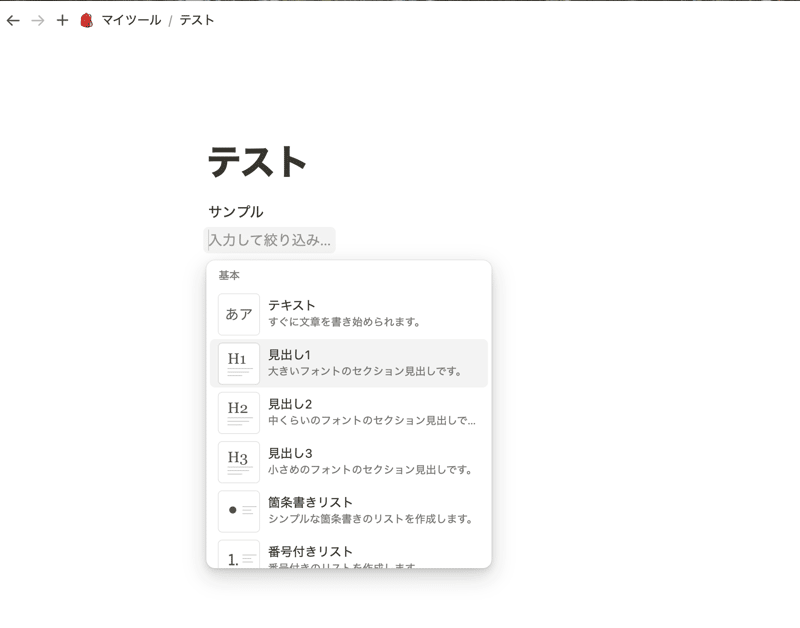Click the forward navigation arrow
The width and height of the screenshot is (800, 628).
click(38, 18)
